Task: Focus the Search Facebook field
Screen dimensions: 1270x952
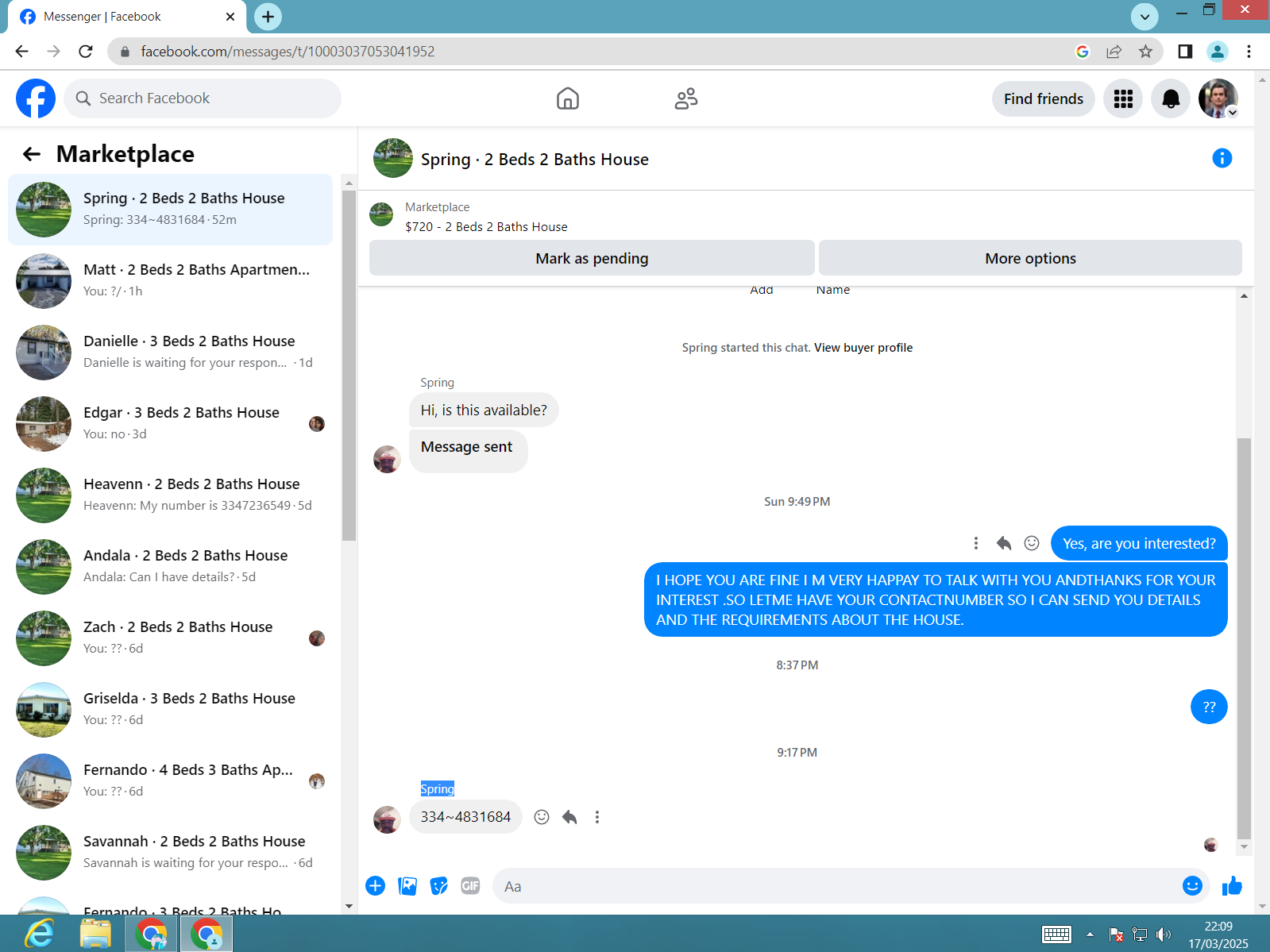Action: (x=203, y=98)
